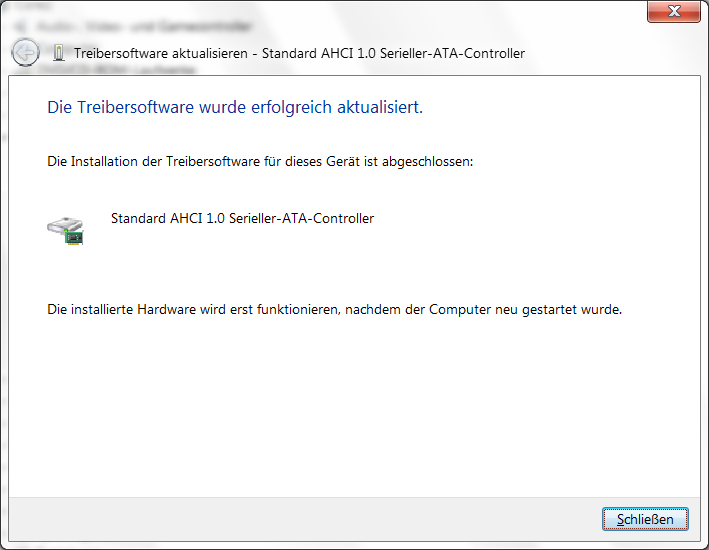709x550 pixels.
Task: Click the green circuit card on the controller icon
Action: (74, 237)
